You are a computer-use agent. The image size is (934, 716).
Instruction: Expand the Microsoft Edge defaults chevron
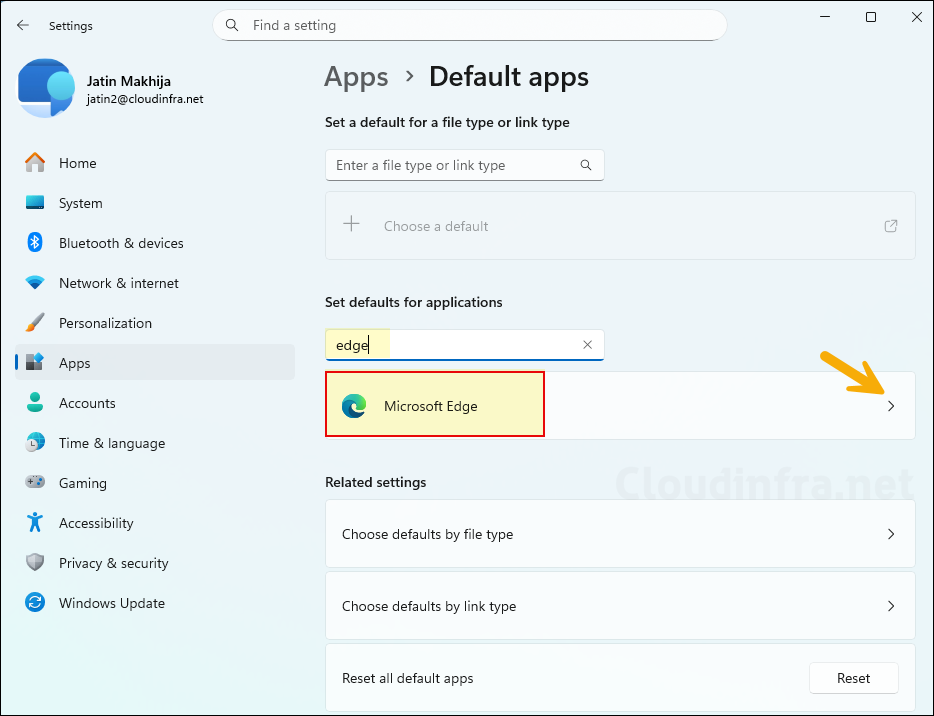point(890,406)
